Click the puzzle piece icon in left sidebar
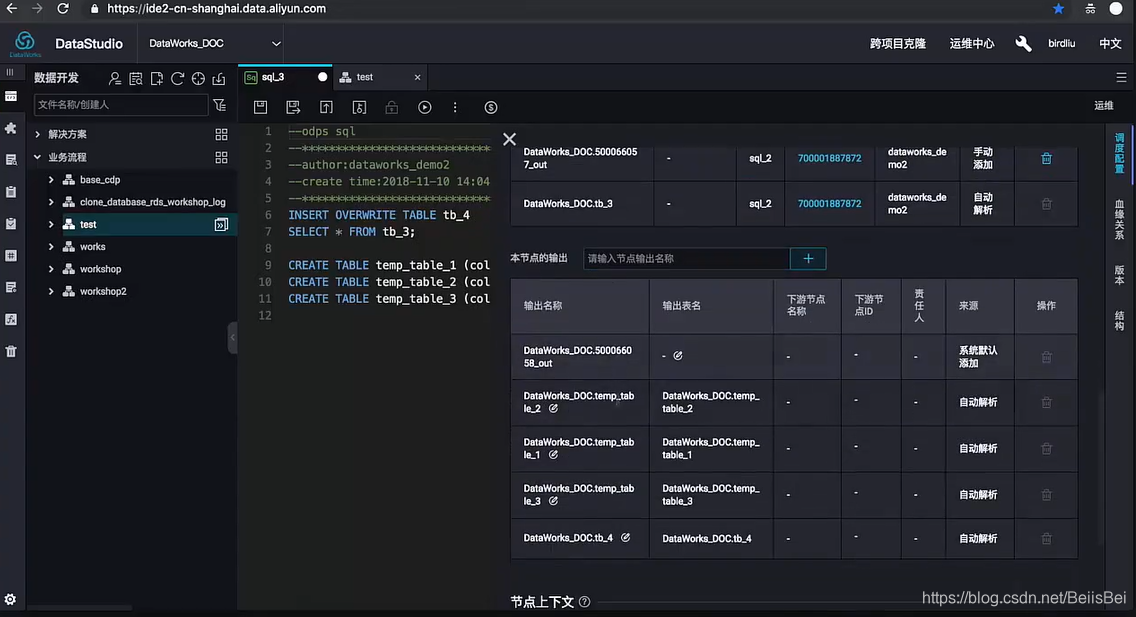This screenshot has width=1136, height=617. coord(11,128)
